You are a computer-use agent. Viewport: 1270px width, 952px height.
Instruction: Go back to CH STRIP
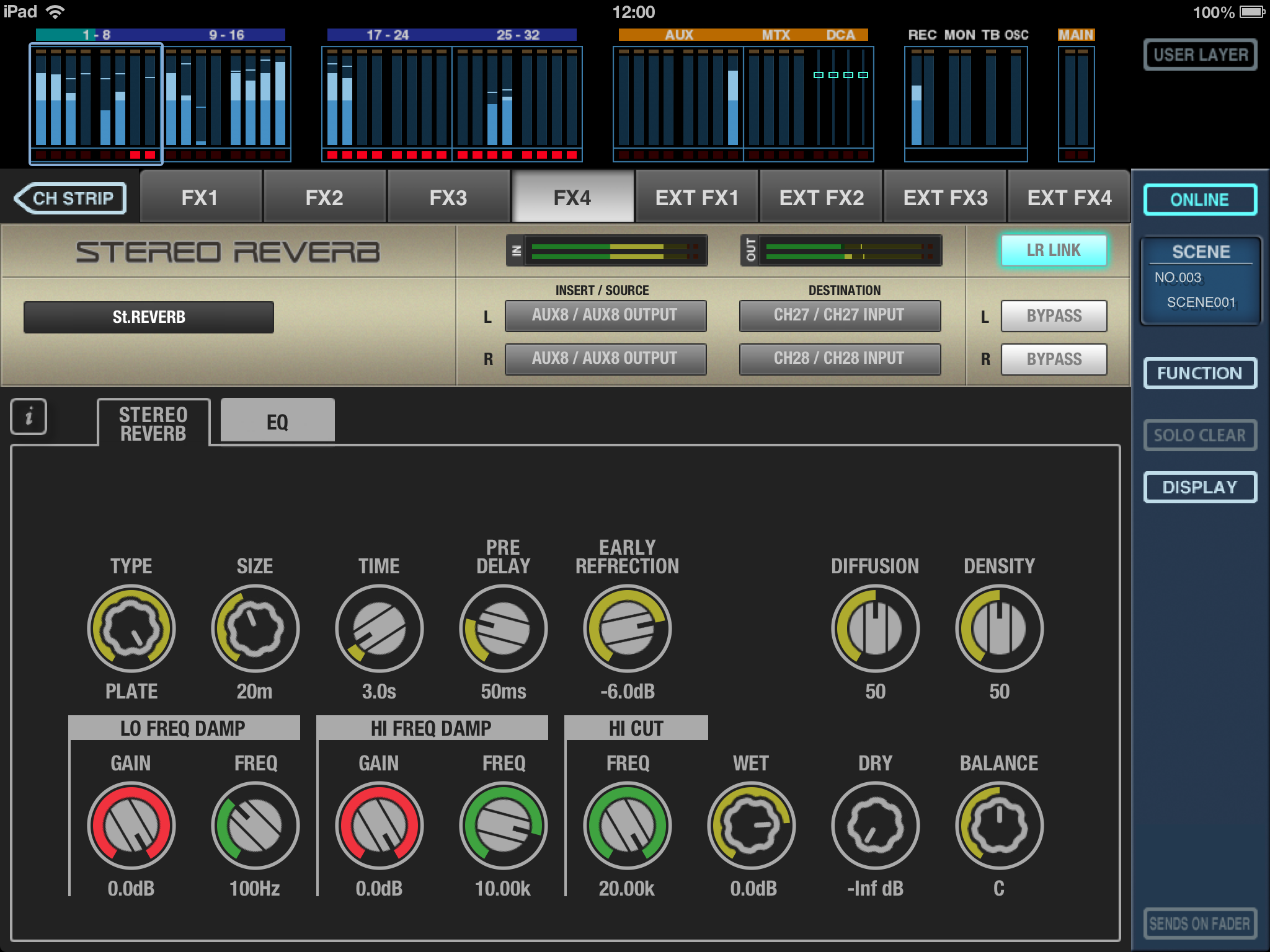71,198
